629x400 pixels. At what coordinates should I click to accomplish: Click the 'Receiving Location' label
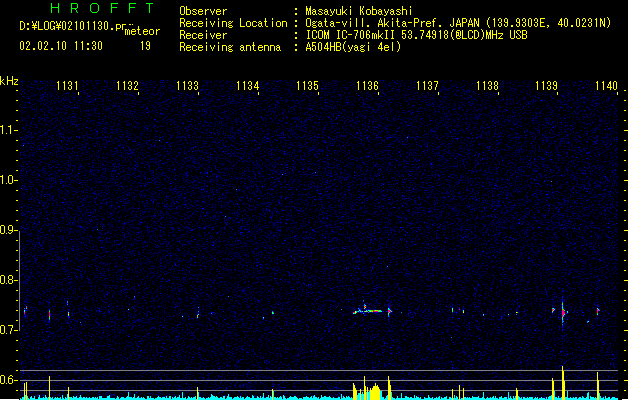(233, 23)
